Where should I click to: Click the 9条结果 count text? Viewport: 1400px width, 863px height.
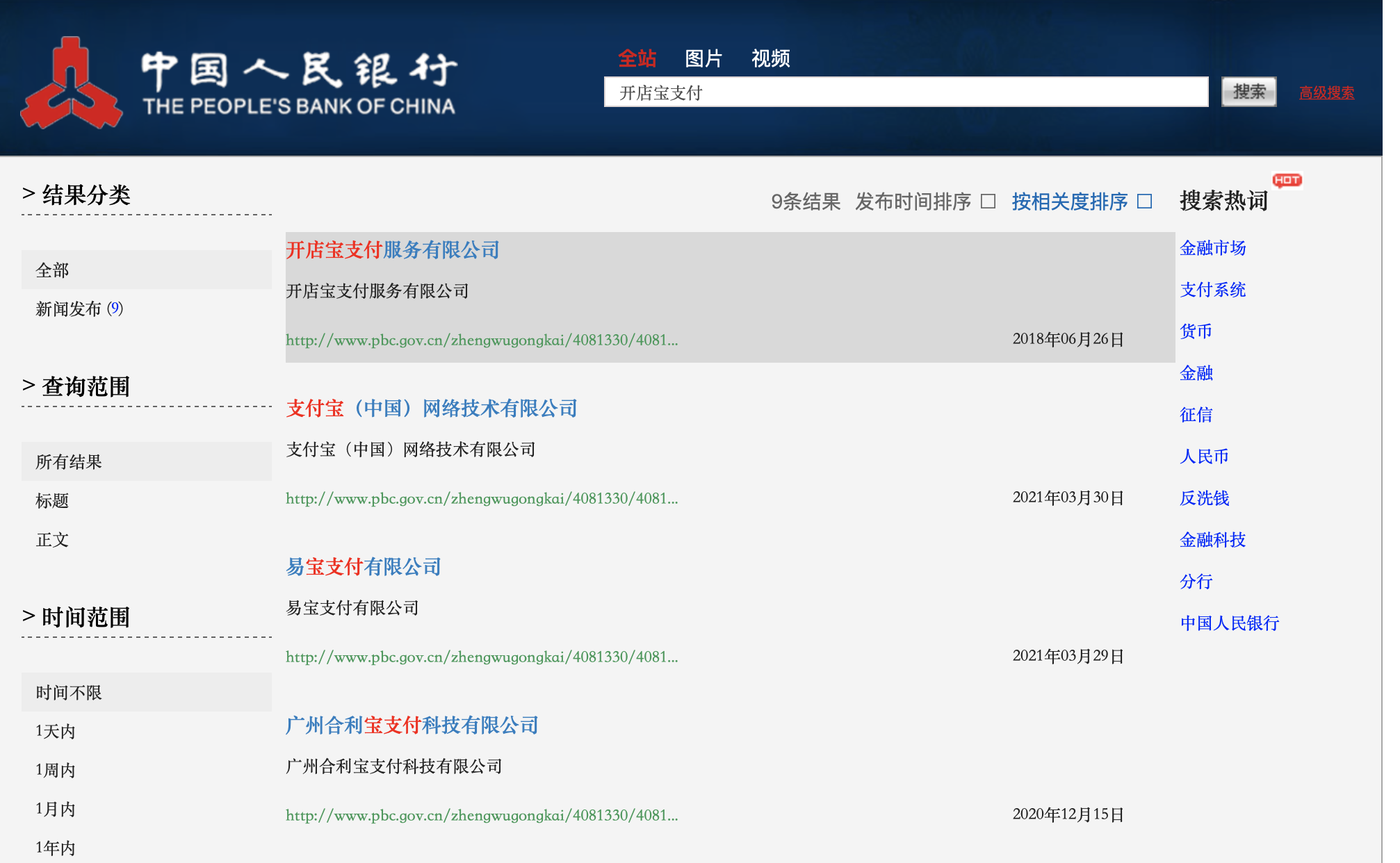point(806,202)
